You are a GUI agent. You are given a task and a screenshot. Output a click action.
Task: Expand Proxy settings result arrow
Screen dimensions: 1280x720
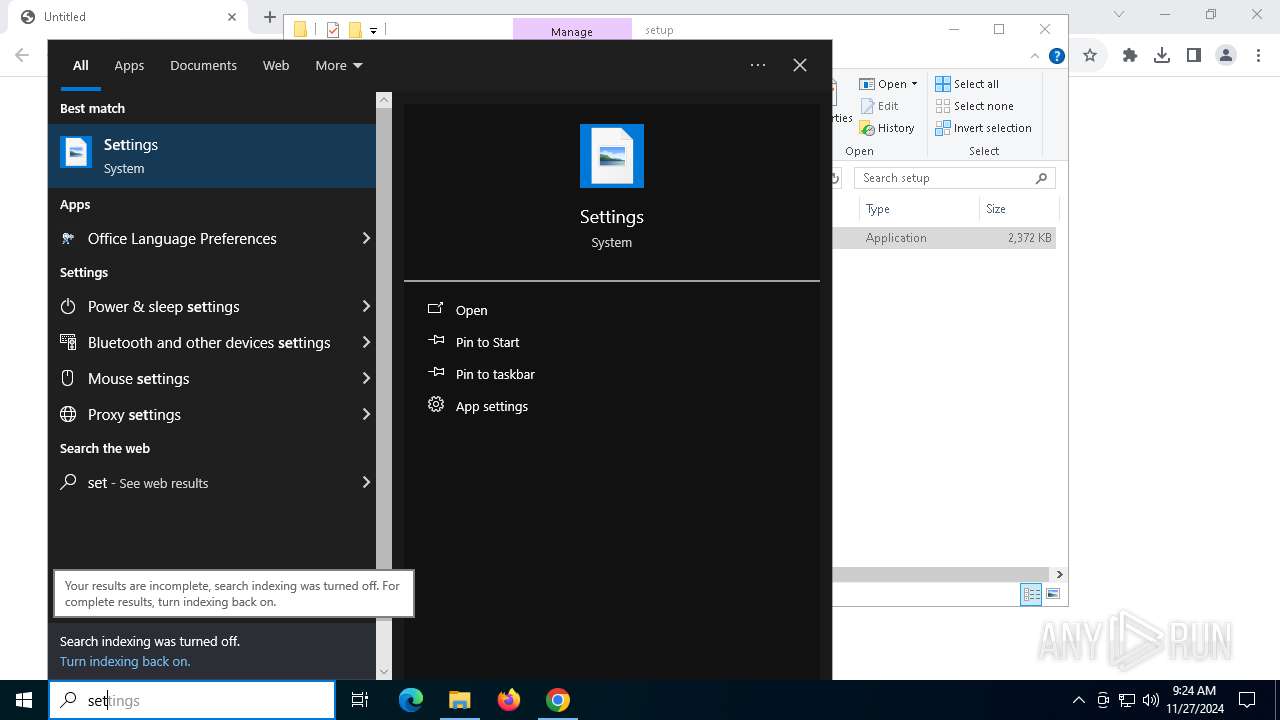(x=366, y=414)
